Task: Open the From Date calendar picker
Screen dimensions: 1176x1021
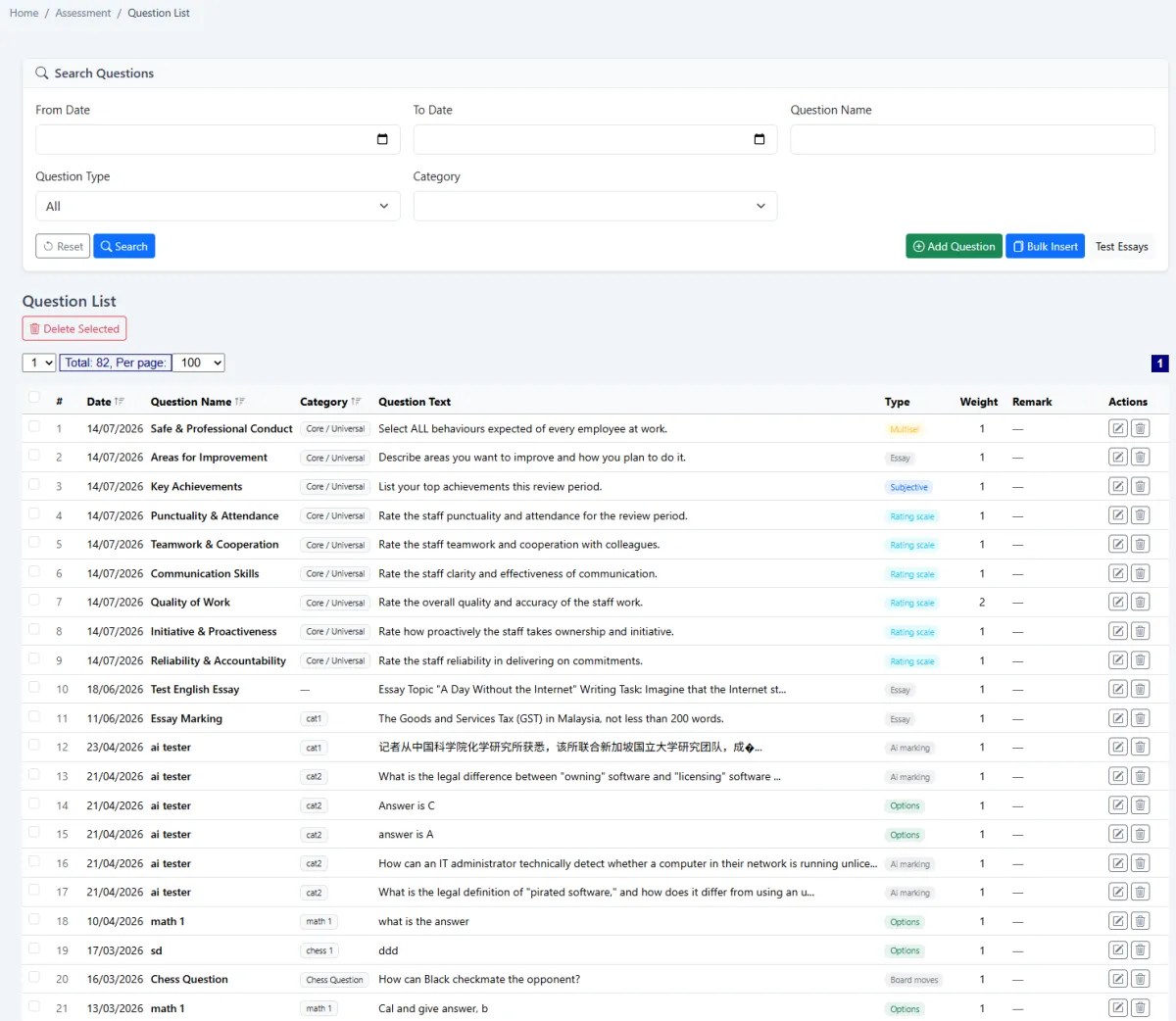Action: [382, 139]
